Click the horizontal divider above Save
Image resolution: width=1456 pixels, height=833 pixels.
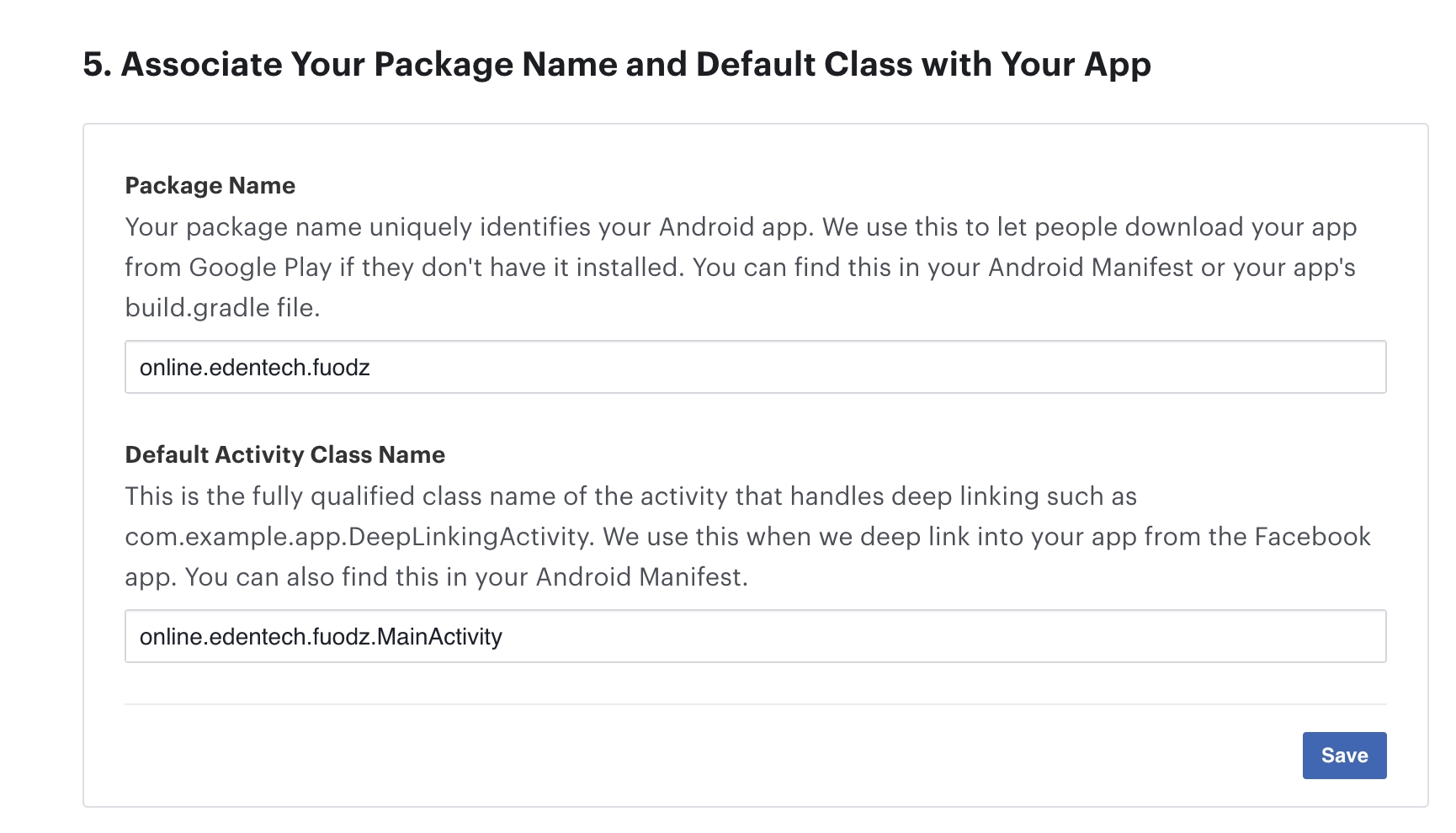click(x=755, y=704)
